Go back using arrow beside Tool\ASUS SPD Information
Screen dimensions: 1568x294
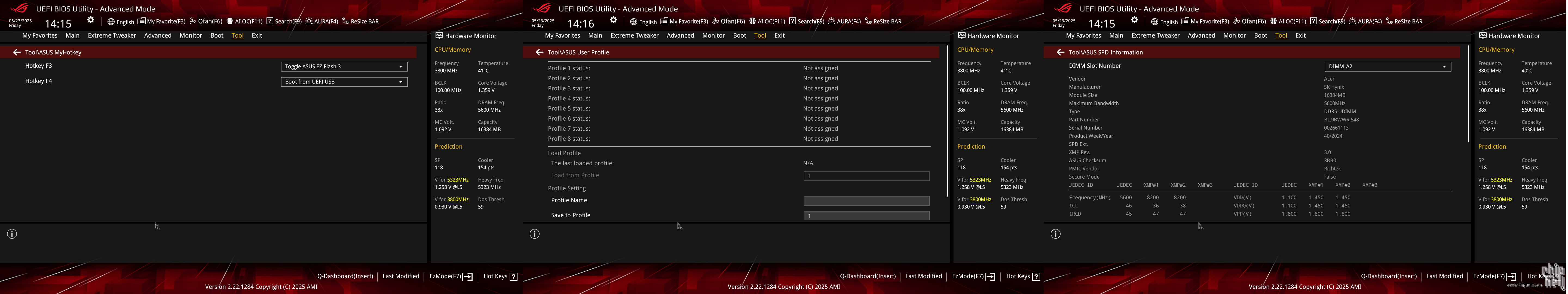[x=1060, y=52]
